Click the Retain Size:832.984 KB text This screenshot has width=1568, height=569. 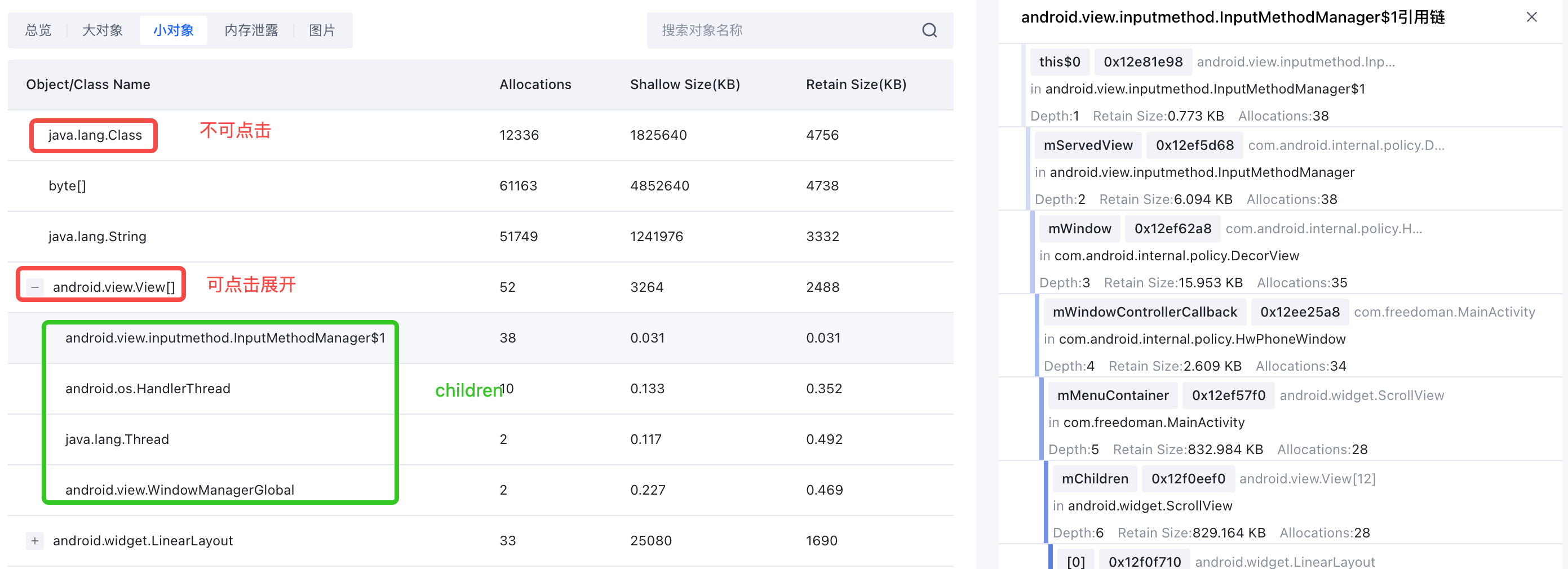tap(1188, 450)
